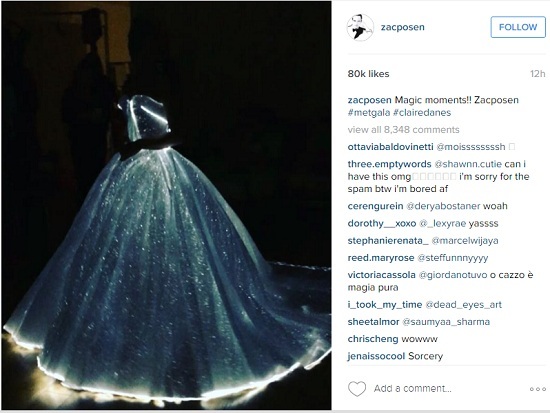Open the @deryabostaner mention
The height and width of the screenshot is (413, 550).
[x=443, y=206]
